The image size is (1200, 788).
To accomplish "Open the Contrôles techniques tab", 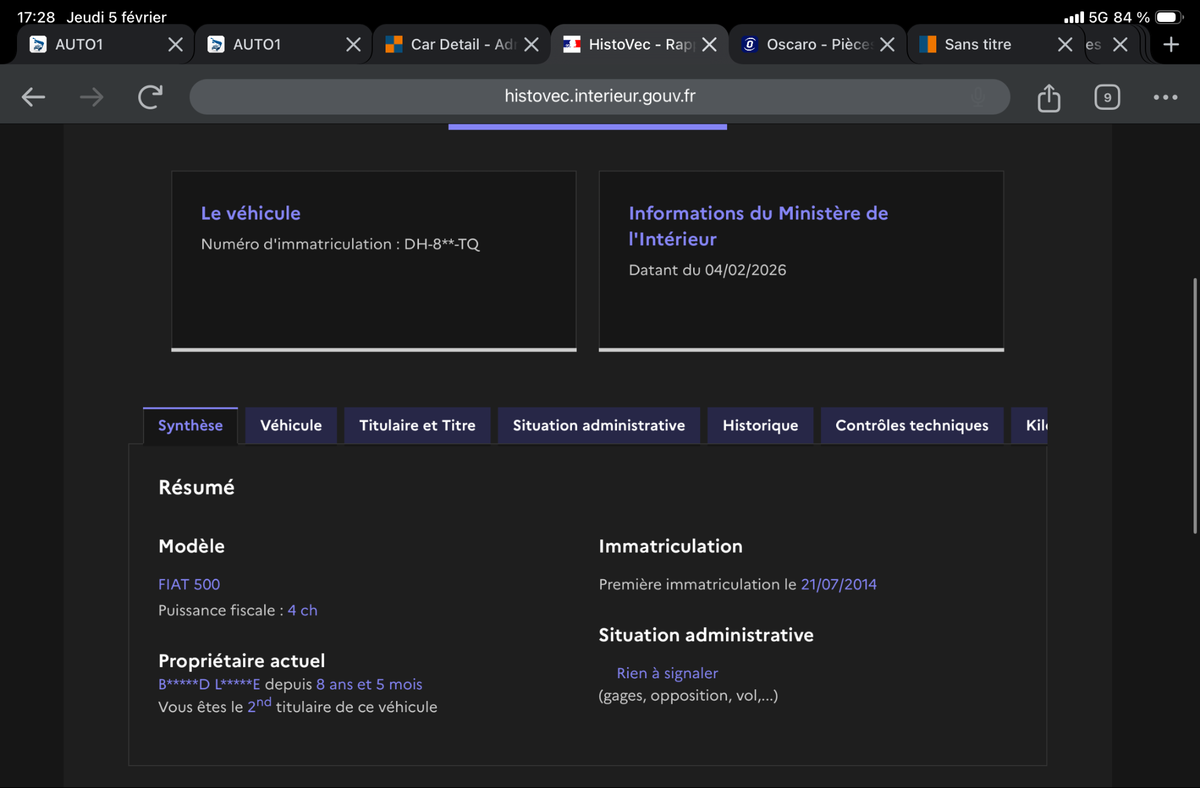I will 912,425.
